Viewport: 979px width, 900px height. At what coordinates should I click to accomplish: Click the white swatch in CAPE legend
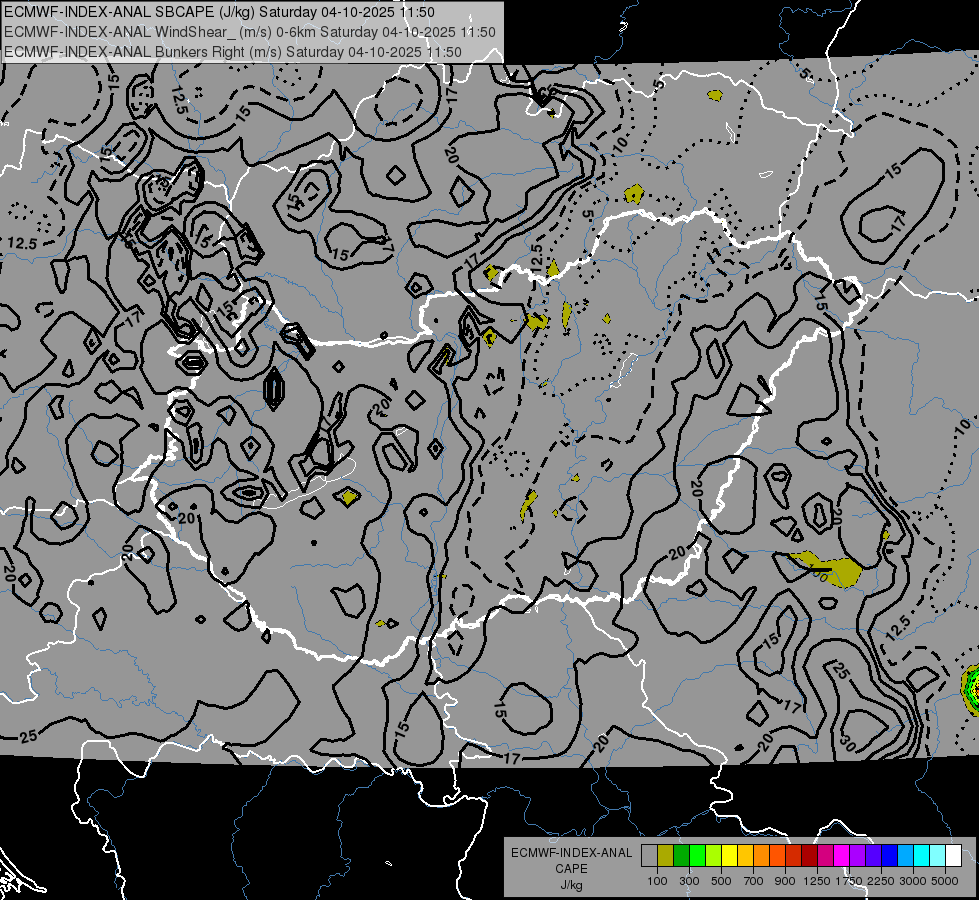pyautogui.click(x=953, y=856)
